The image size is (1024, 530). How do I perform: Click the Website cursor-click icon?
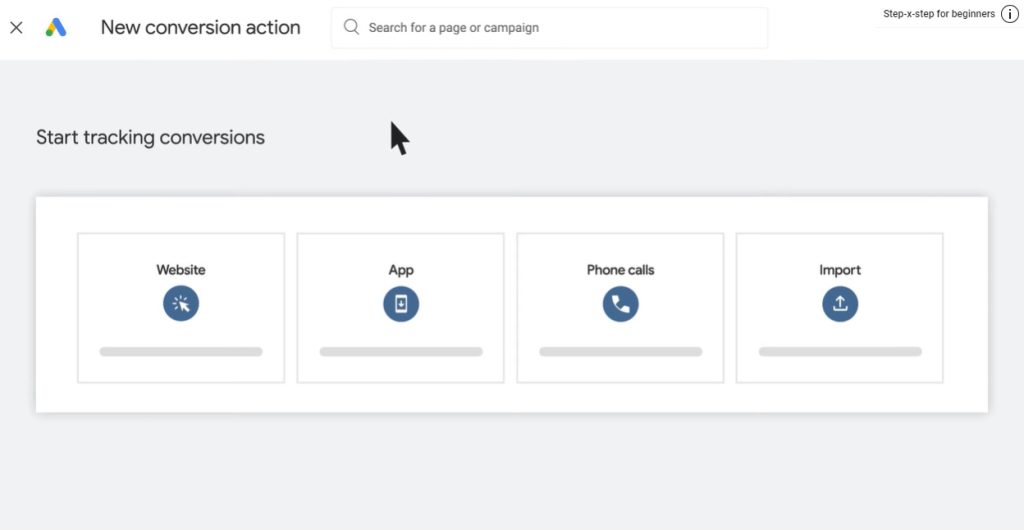click(x=181, y=304)
